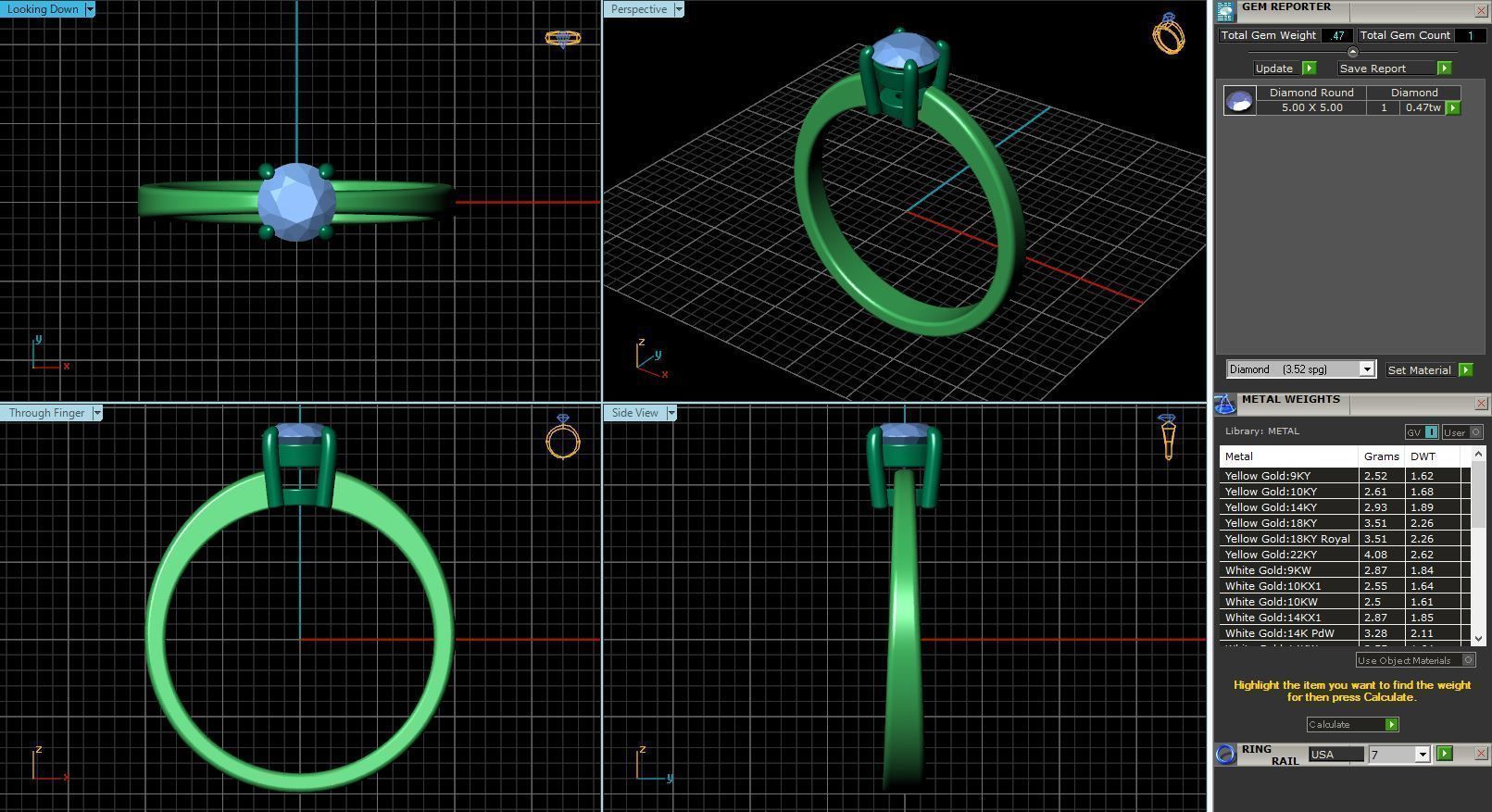Click green arrow next to Save Report
The height and width of the screenshot is (812, 1492).
point(1444,69)
